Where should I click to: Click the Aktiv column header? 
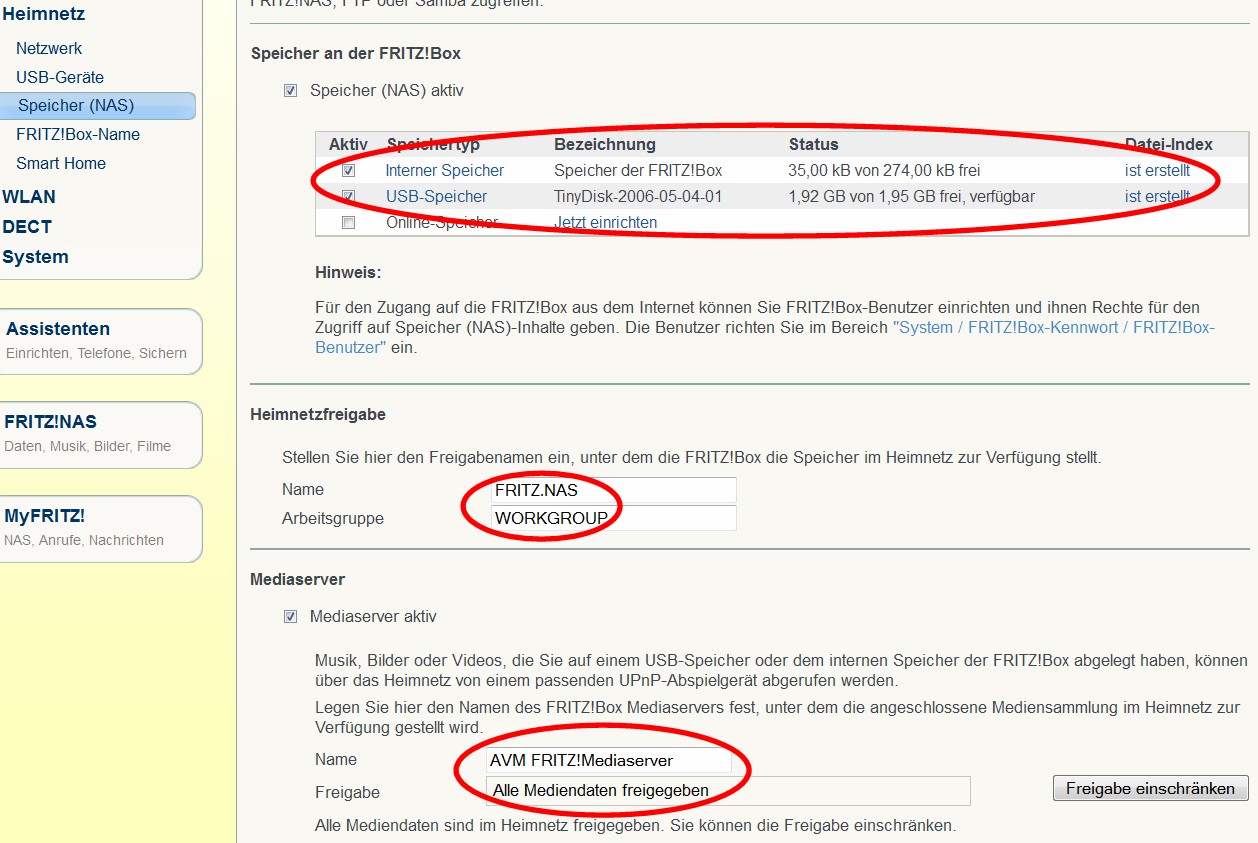click(x=348, y=145)
